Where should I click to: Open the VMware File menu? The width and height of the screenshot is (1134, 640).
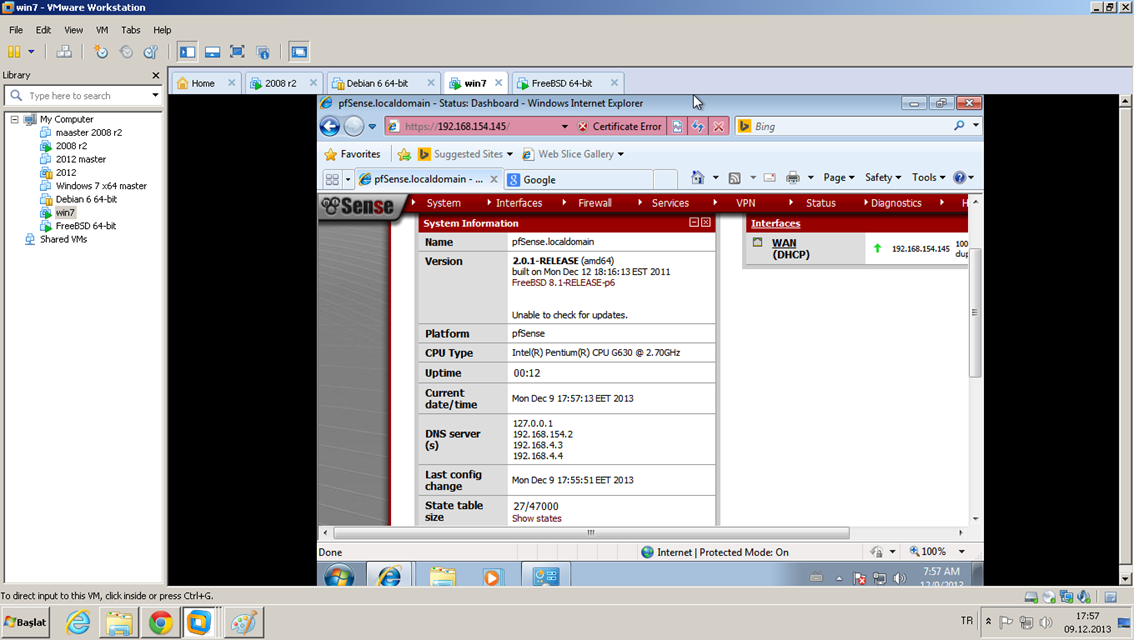click(16, 30)
